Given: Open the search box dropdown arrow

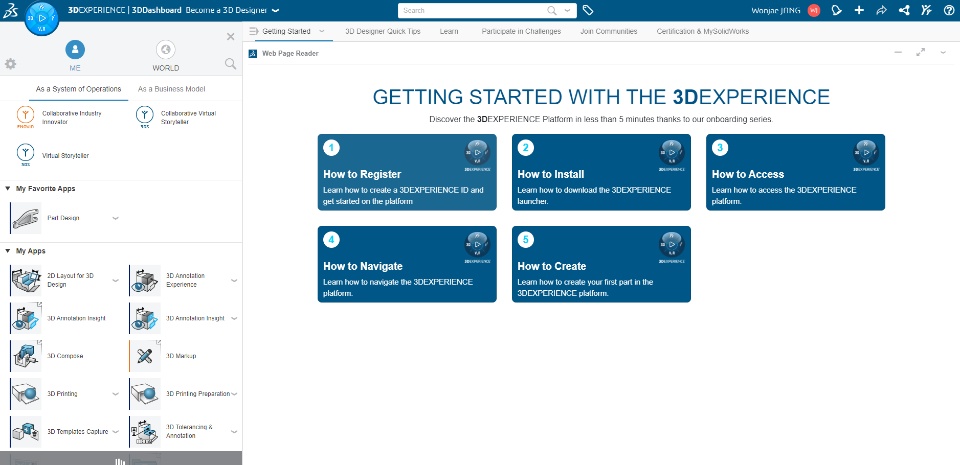Looking at the screenshot, I should click(x=568, y=10).
